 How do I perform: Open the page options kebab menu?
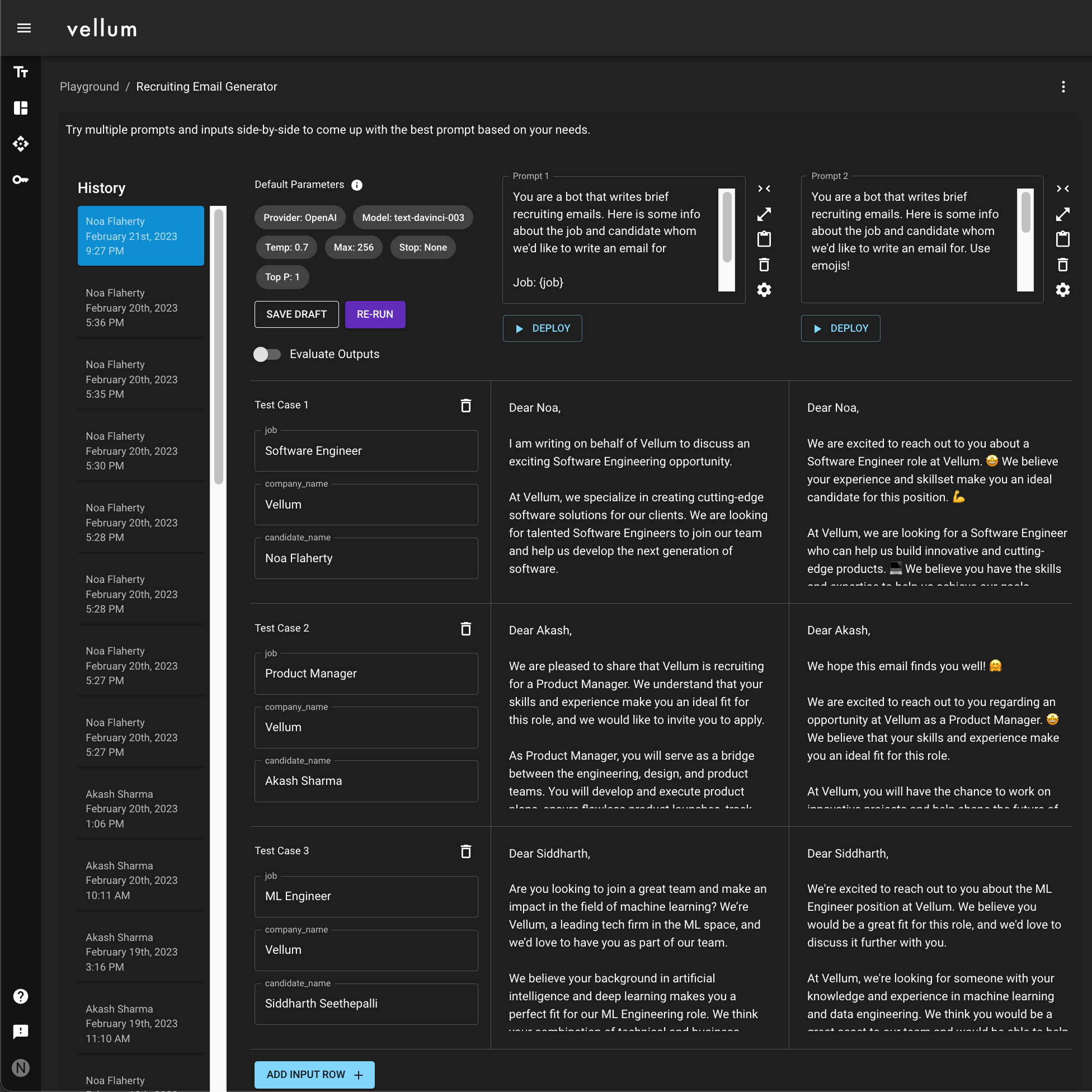pyautogui.click(x=1063, y=87)
